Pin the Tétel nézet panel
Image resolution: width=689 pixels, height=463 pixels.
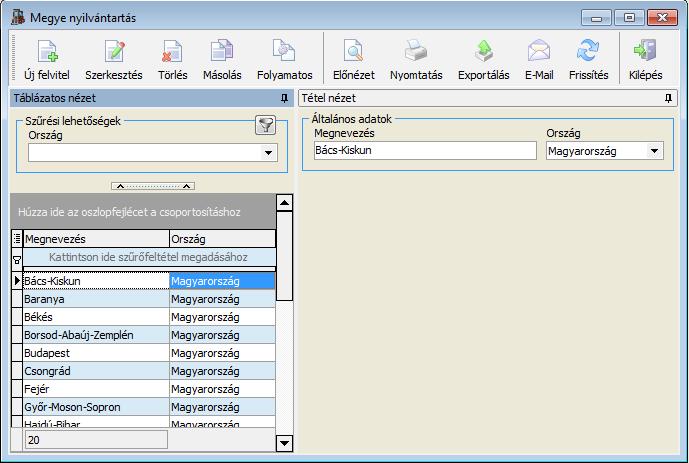(668, 98)
